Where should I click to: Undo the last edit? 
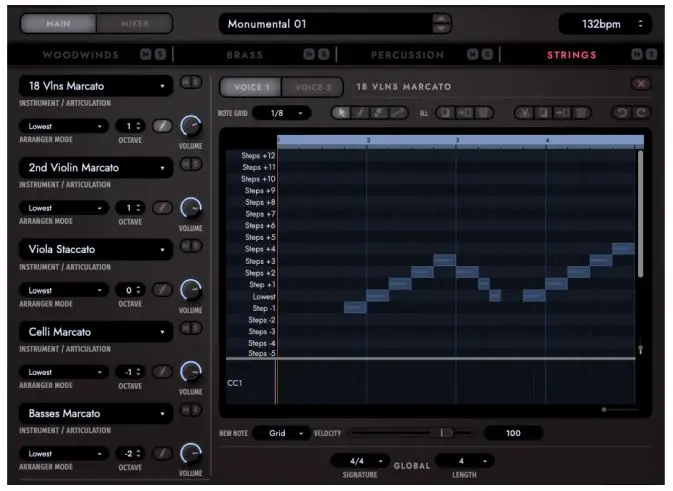[x=622, y=113]
